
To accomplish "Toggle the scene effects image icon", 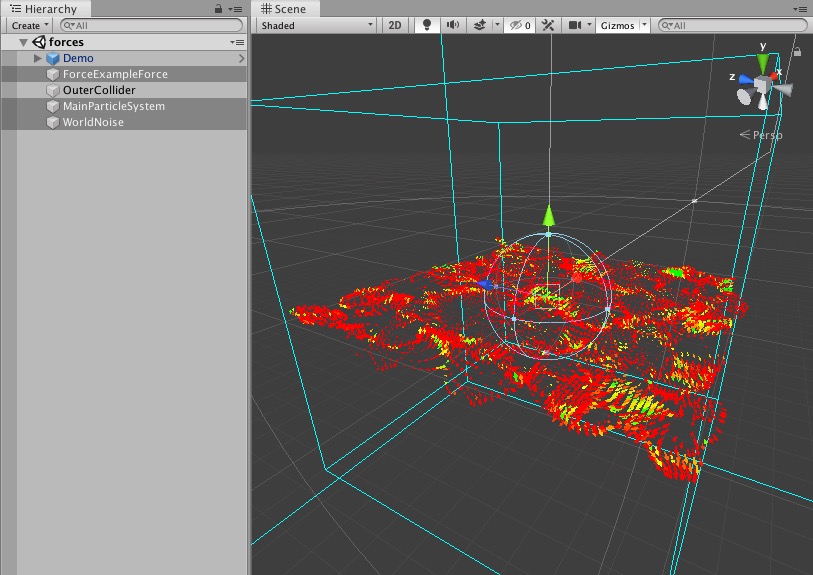I will point(480,25).
